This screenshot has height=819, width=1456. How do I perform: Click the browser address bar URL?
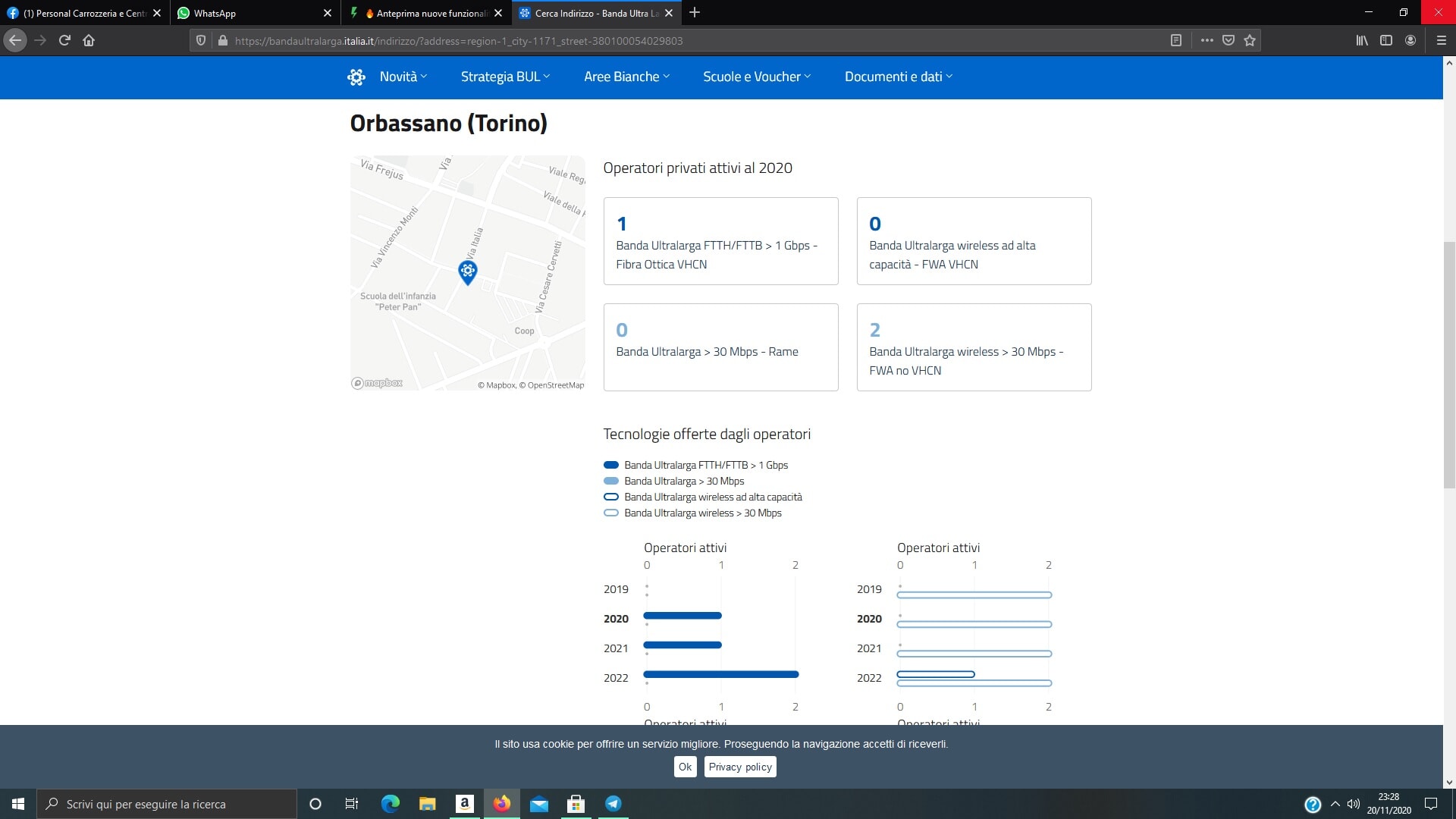coord(458,41)
